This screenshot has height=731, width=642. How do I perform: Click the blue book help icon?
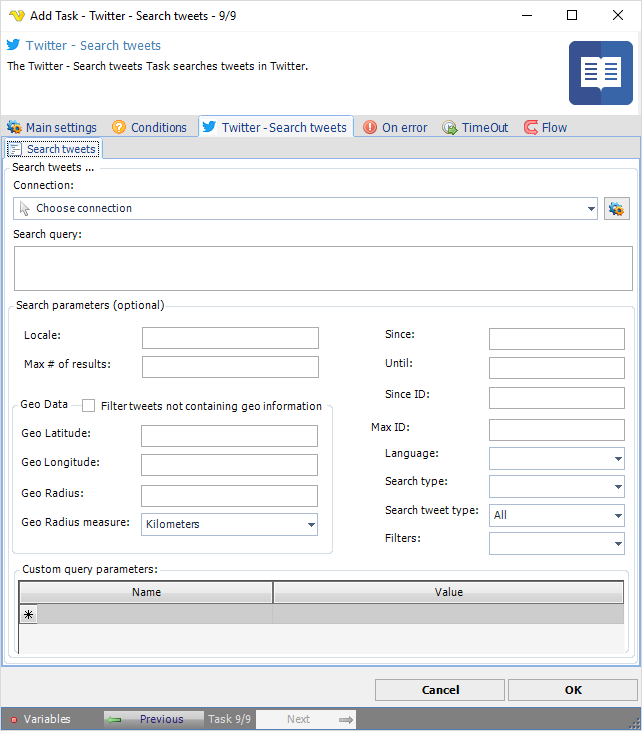click(x=600, y=73)
